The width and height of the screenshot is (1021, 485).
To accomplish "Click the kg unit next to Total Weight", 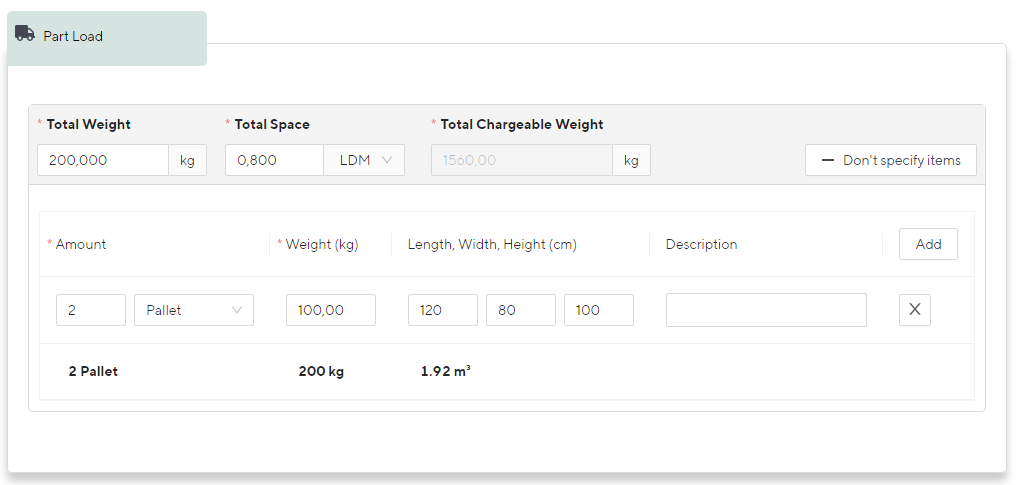I will (x=188, y=160).
